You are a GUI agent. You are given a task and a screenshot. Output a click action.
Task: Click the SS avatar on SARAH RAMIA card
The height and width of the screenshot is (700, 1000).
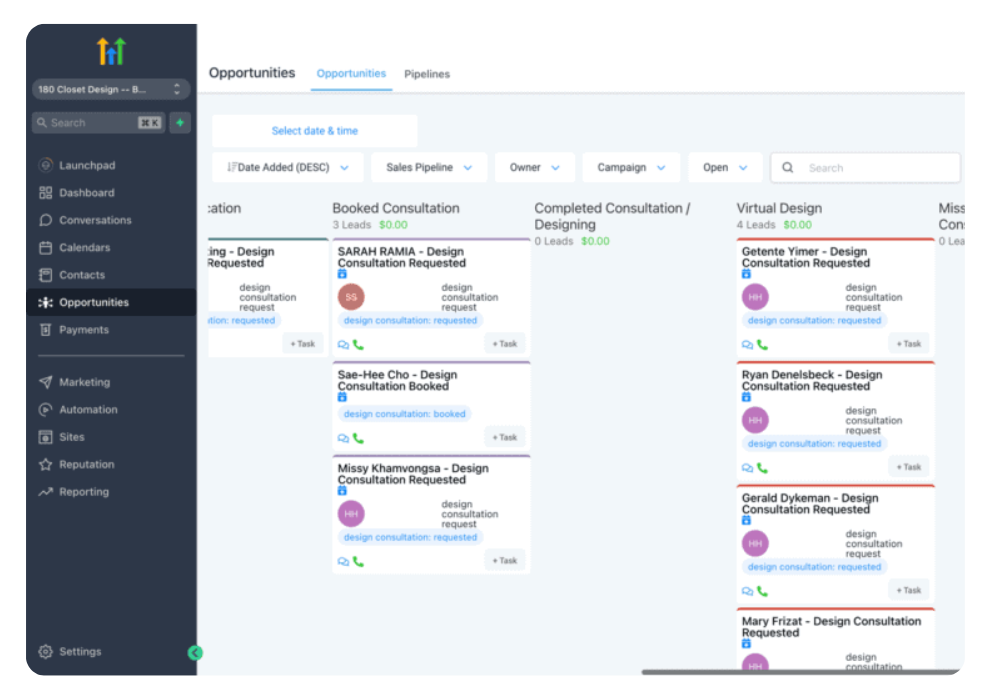[x=351, y=297]
